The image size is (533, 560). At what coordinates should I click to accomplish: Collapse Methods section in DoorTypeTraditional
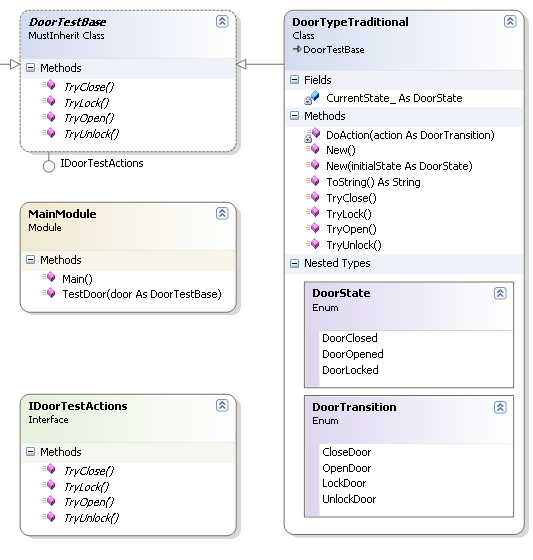pyautogui.click(x=294, y=116)
